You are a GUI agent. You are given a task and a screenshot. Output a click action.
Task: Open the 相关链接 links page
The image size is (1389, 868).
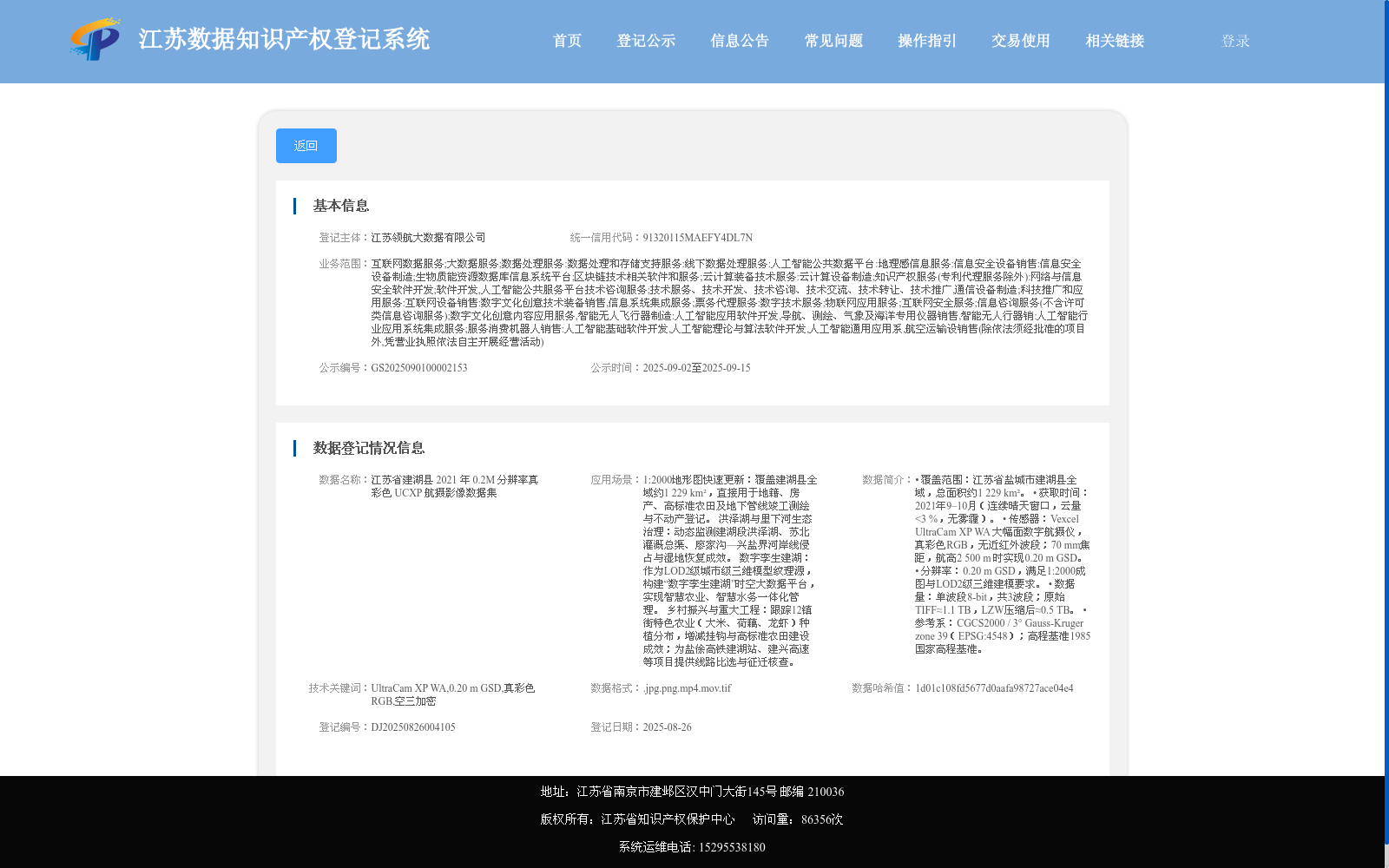[x=1114, y=41]
